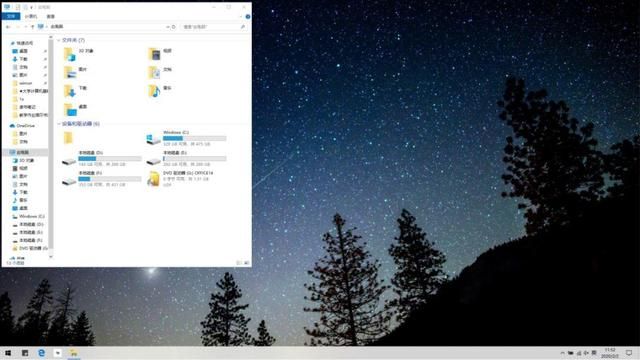
Task: Select the Pictures folder in the main pane
Action: pyautogui.click(x=70, y=73)
